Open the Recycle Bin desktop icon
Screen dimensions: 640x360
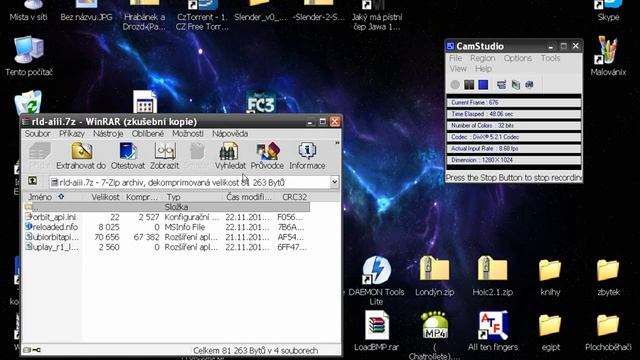pyautogui.click(x=28, y=102)
